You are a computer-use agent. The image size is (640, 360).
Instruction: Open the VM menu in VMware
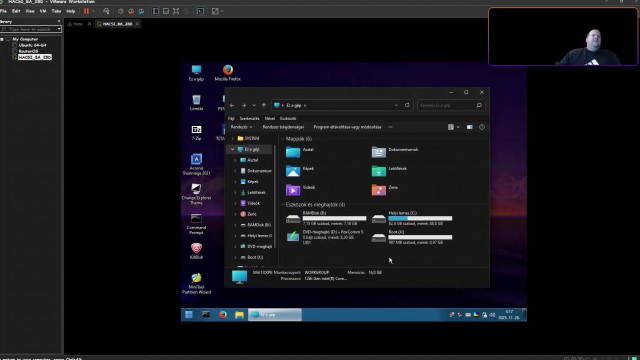(x=43, y=11)
